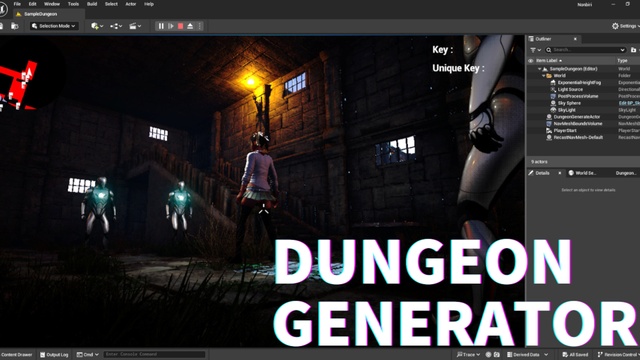Screen dimensions: 640x360
Task: Click the snapshot camera icon in status bar
Action: click(496, 355)
